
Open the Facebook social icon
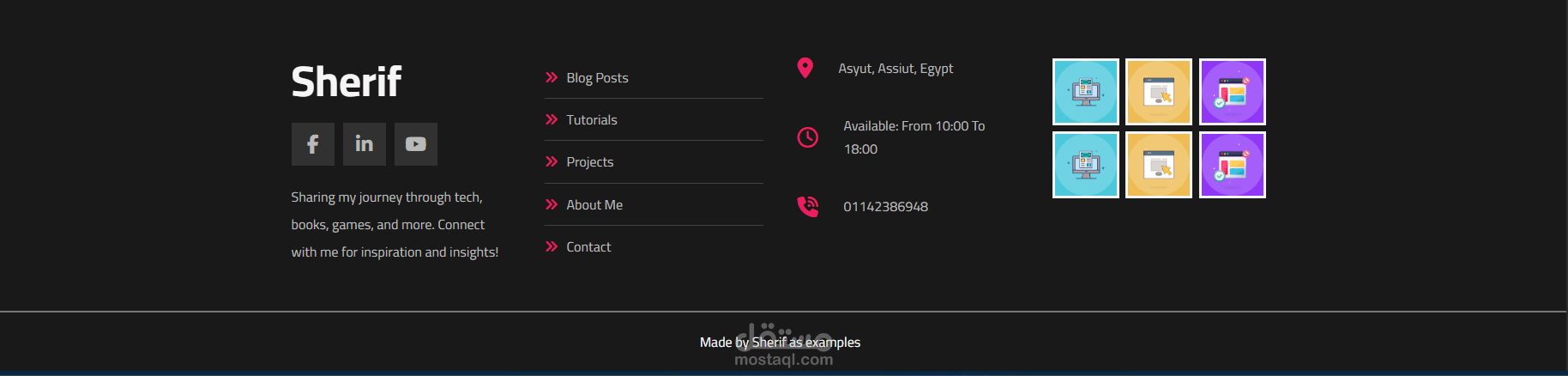(x=313, y=144)
